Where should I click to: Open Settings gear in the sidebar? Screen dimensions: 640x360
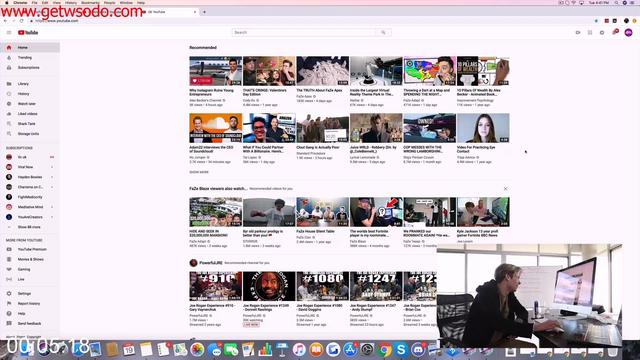point(30,293)
